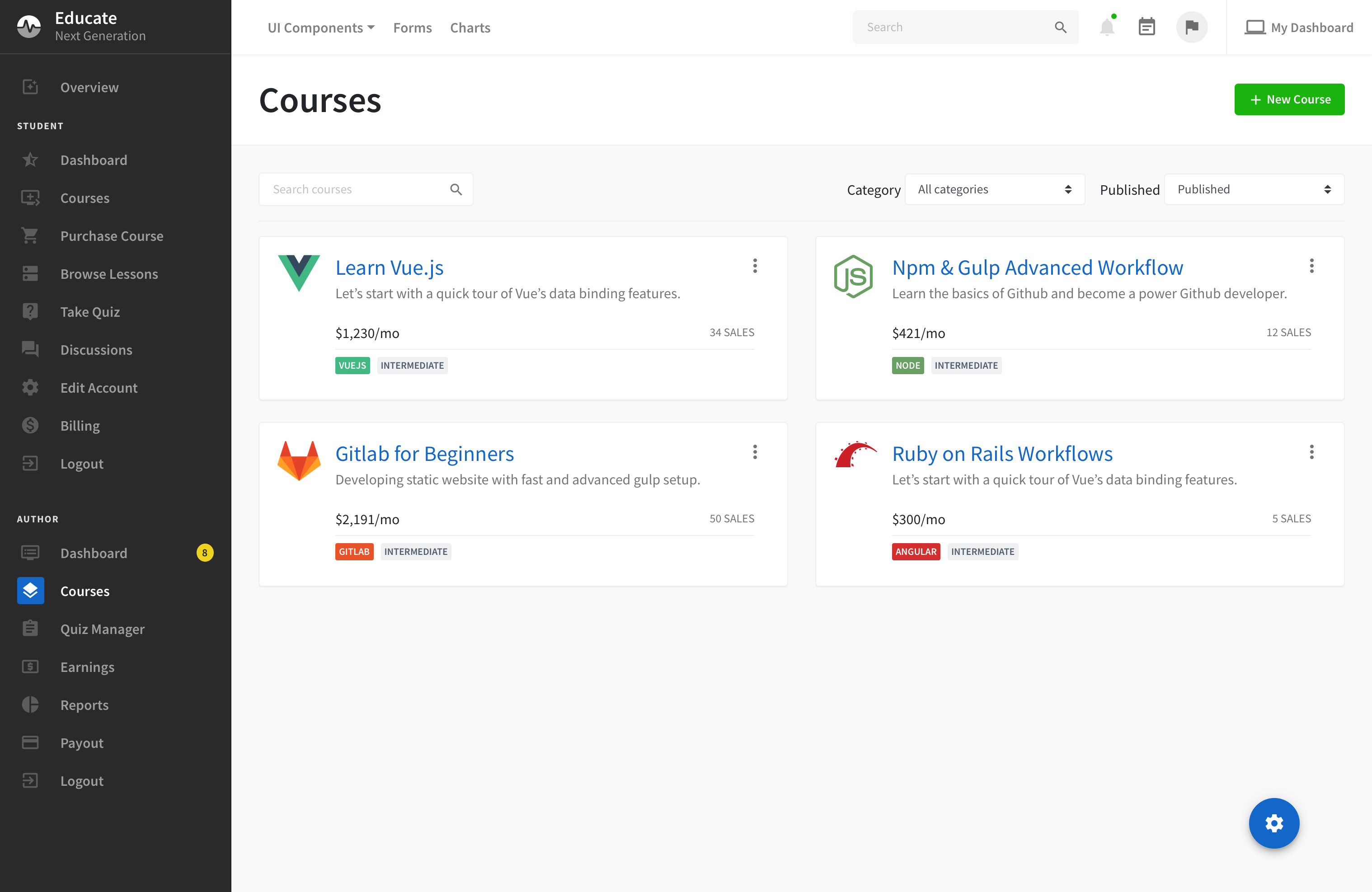Open the Charts menu item
This screenshot has width=1372, height=892.
[470, 28]
